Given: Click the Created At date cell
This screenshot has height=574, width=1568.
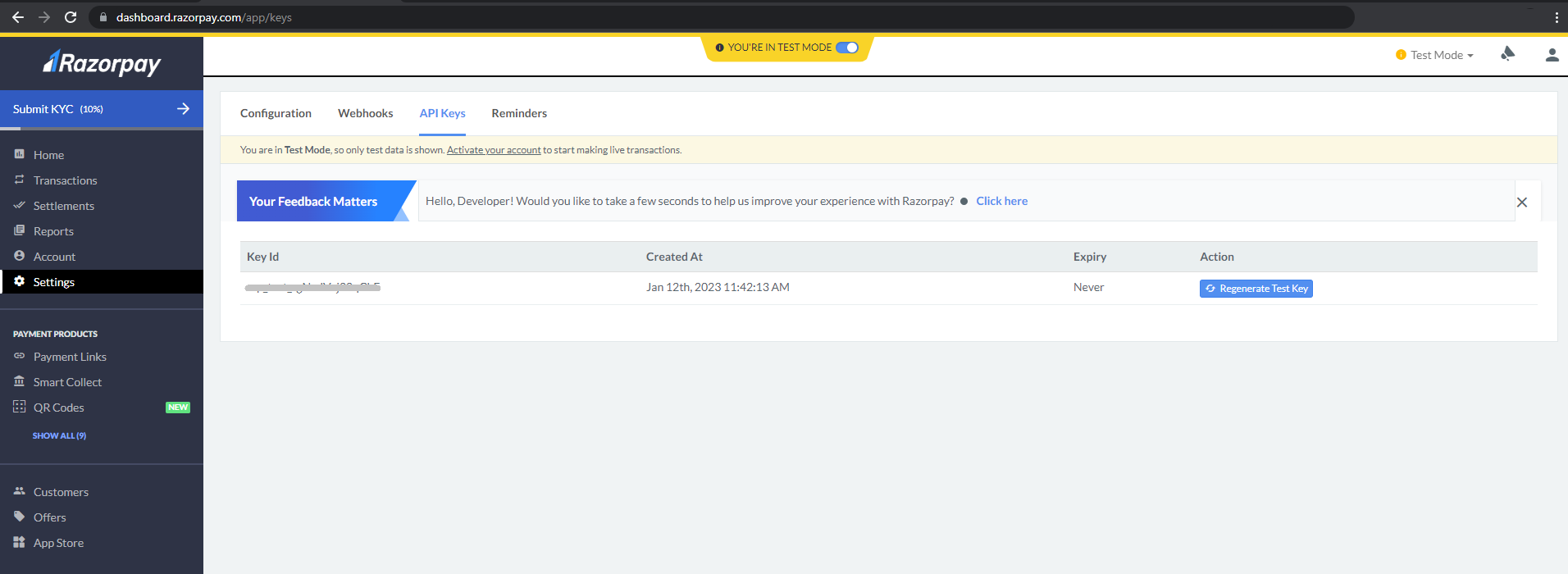Looking at the screenshot, I should pyautogui.click(x=718, y=287).
